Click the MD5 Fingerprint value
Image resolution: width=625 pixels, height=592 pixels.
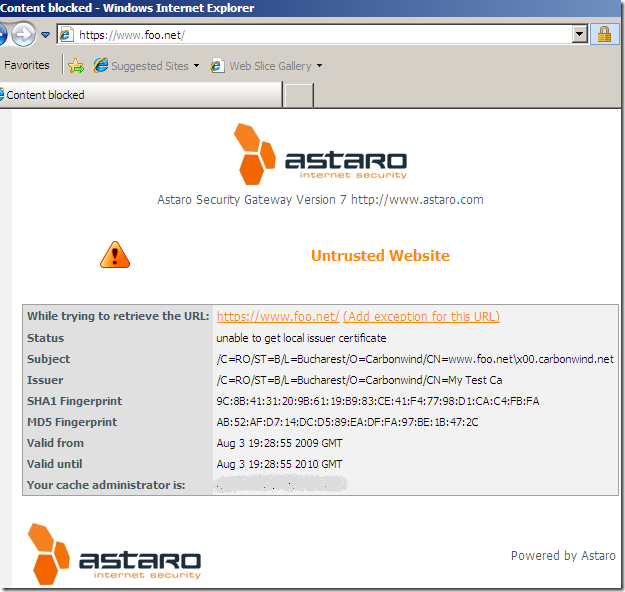pos(347,422)
